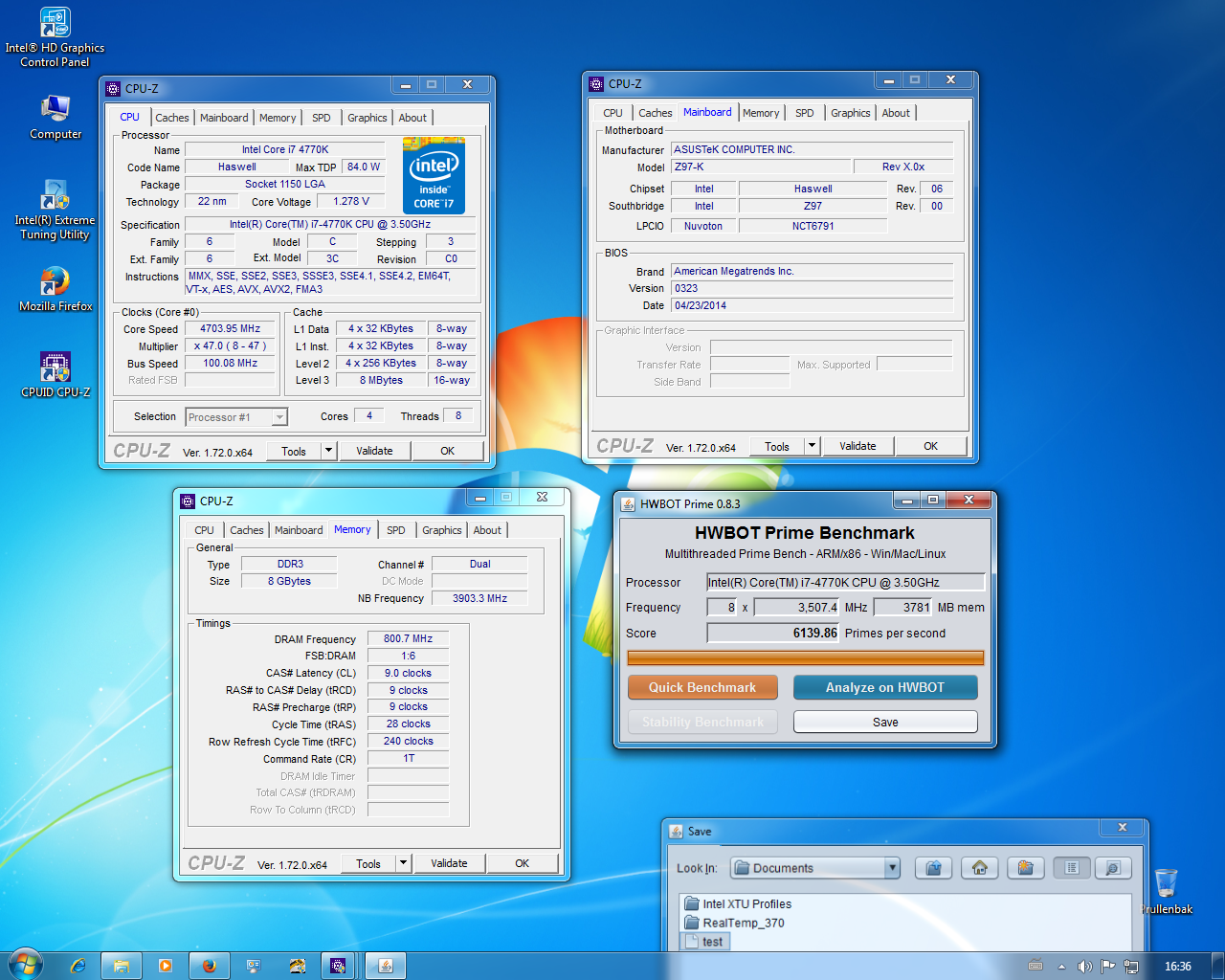Click the Score field showing 6139.86
The height and width of the screenshot is (980, 1225).
773,633
